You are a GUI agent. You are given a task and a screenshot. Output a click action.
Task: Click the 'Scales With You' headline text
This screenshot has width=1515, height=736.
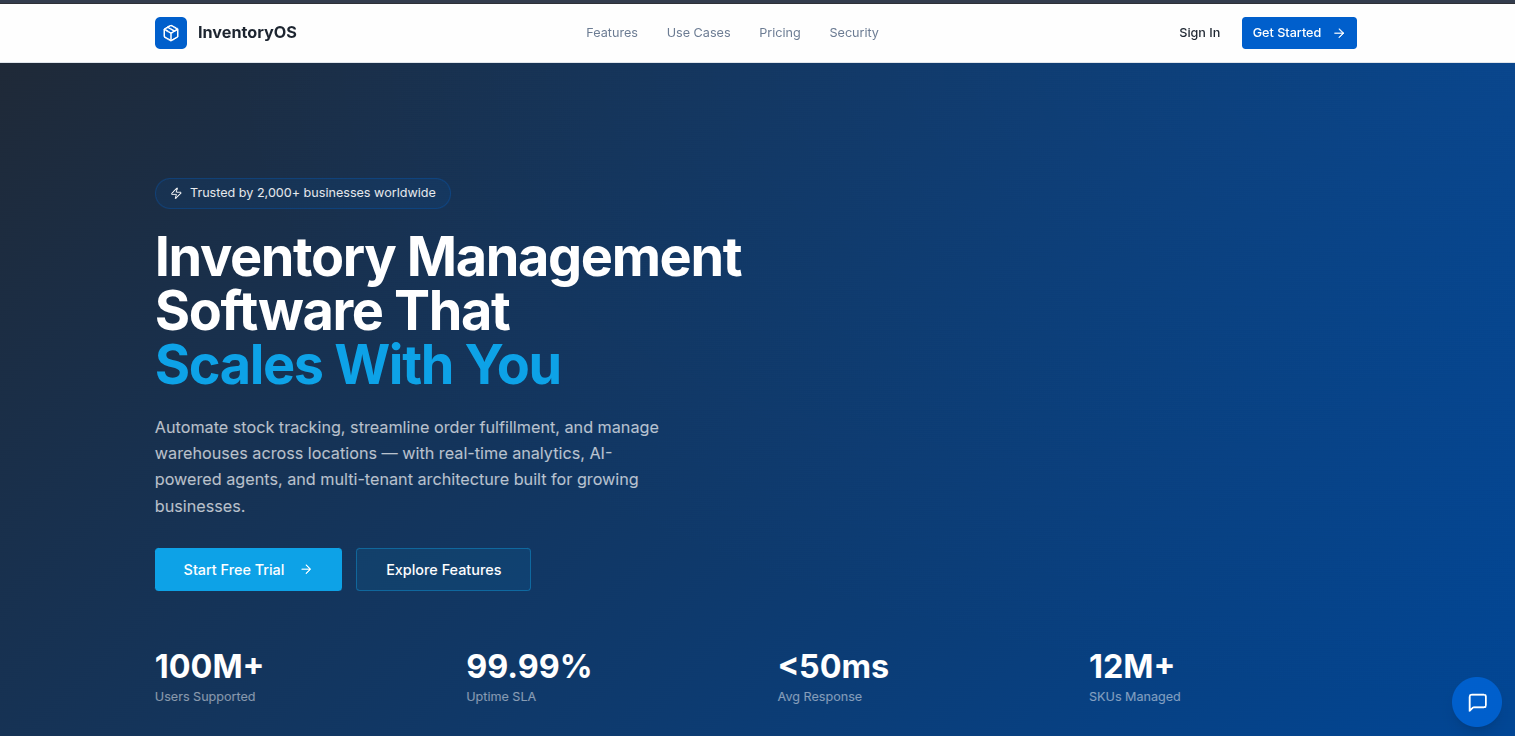358,364
